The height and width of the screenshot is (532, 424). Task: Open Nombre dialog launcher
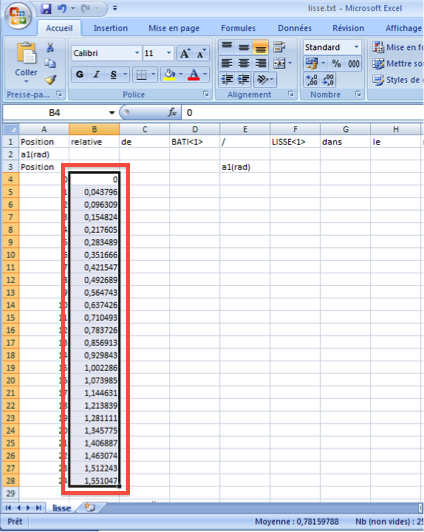pyautogui.click(x=358, y=94)
